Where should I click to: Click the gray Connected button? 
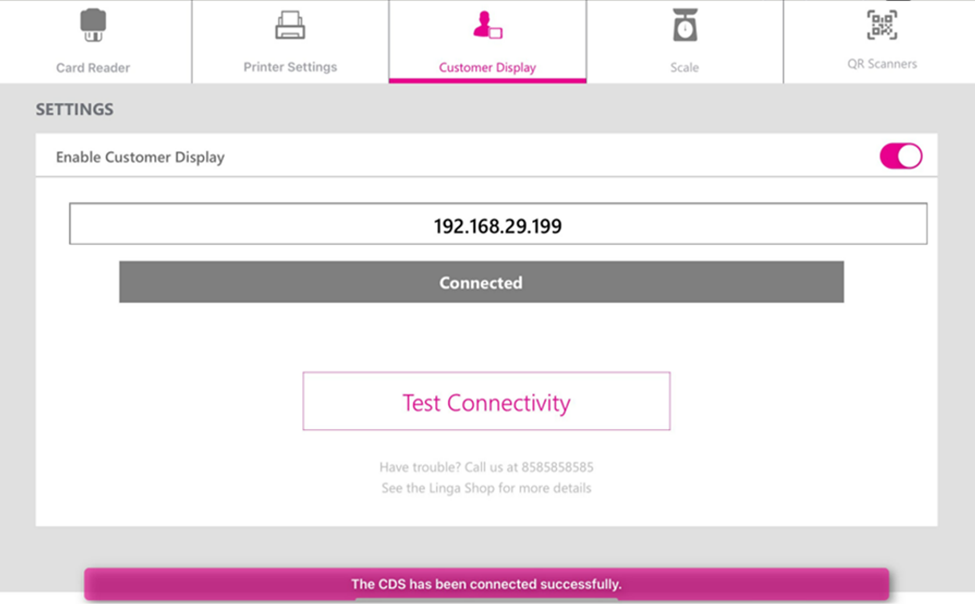481,282
